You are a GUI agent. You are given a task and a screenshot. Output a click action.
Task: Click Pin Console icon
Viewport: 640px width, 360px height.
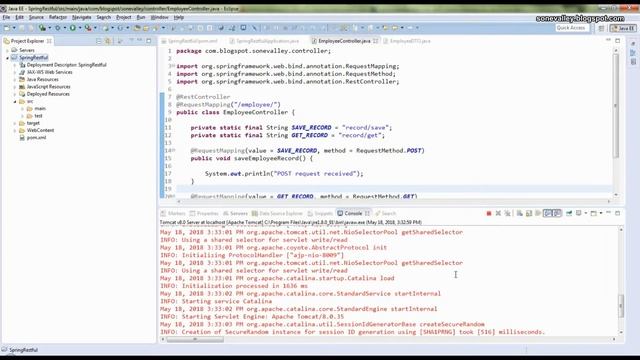pyautogui.click(x=569, y=213)
